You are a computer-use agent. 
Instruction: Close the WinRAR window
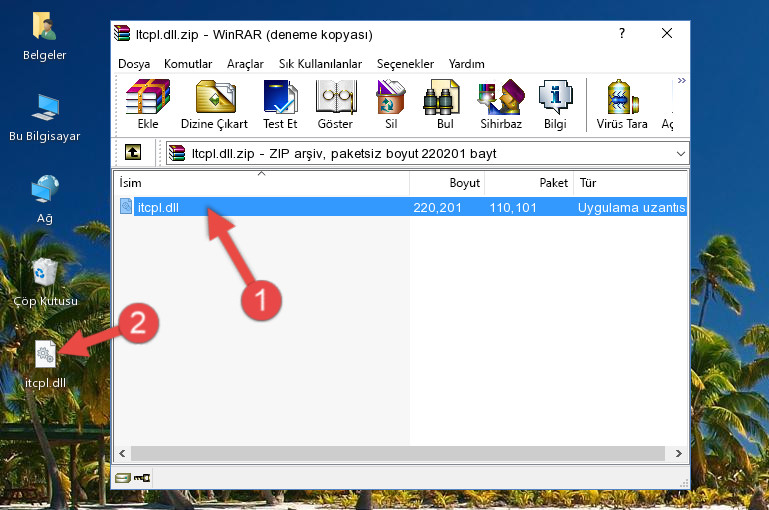(x=666, y=33)
